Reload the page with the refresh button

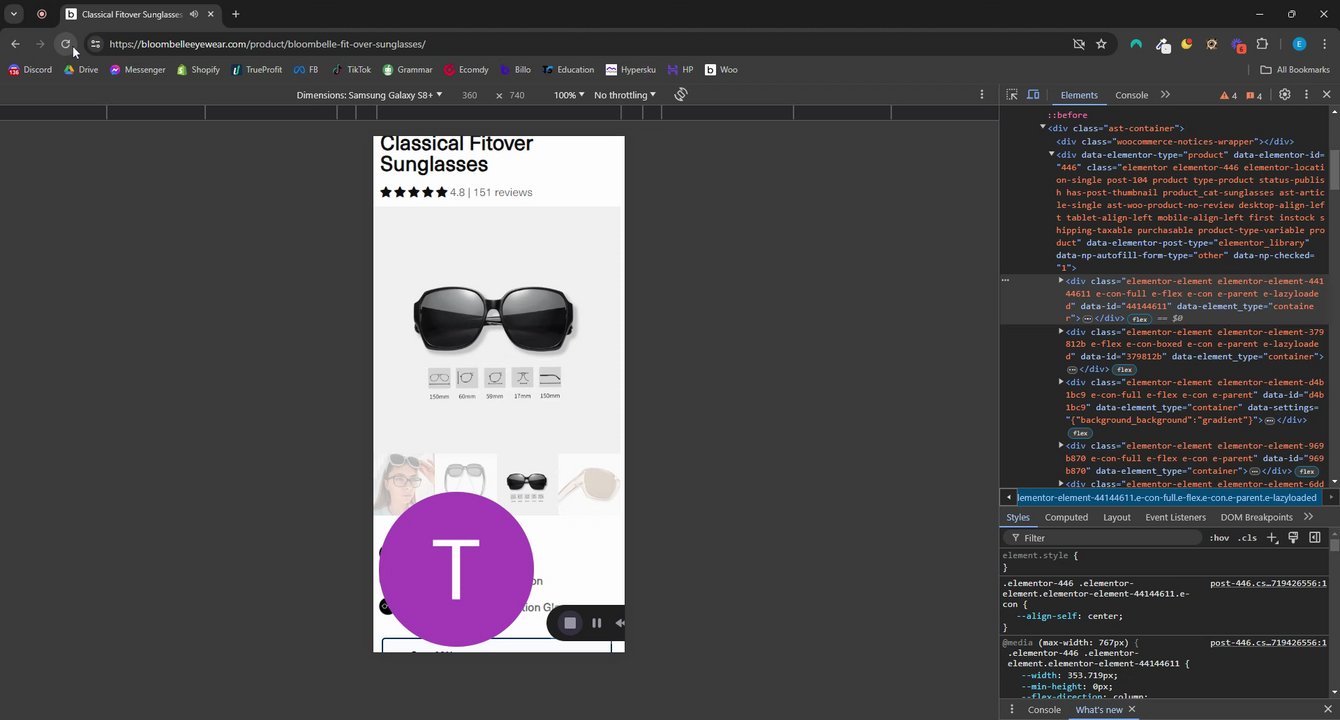coord(66,44)
